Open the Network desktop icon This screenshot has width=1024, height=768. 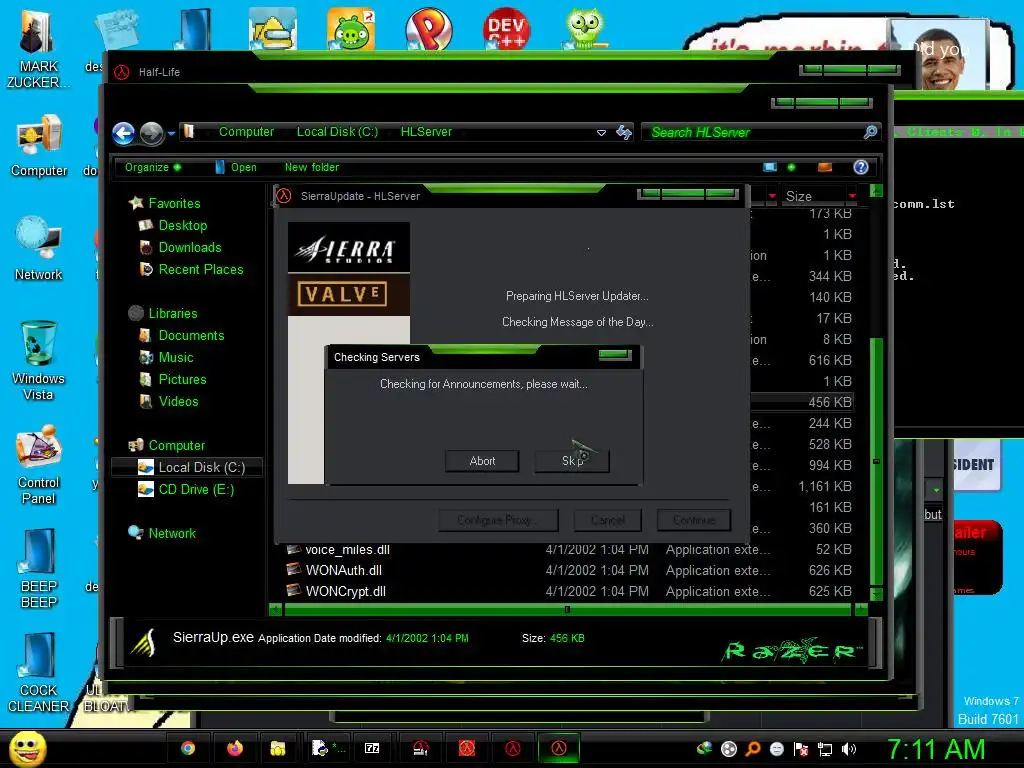coord(39,248)
